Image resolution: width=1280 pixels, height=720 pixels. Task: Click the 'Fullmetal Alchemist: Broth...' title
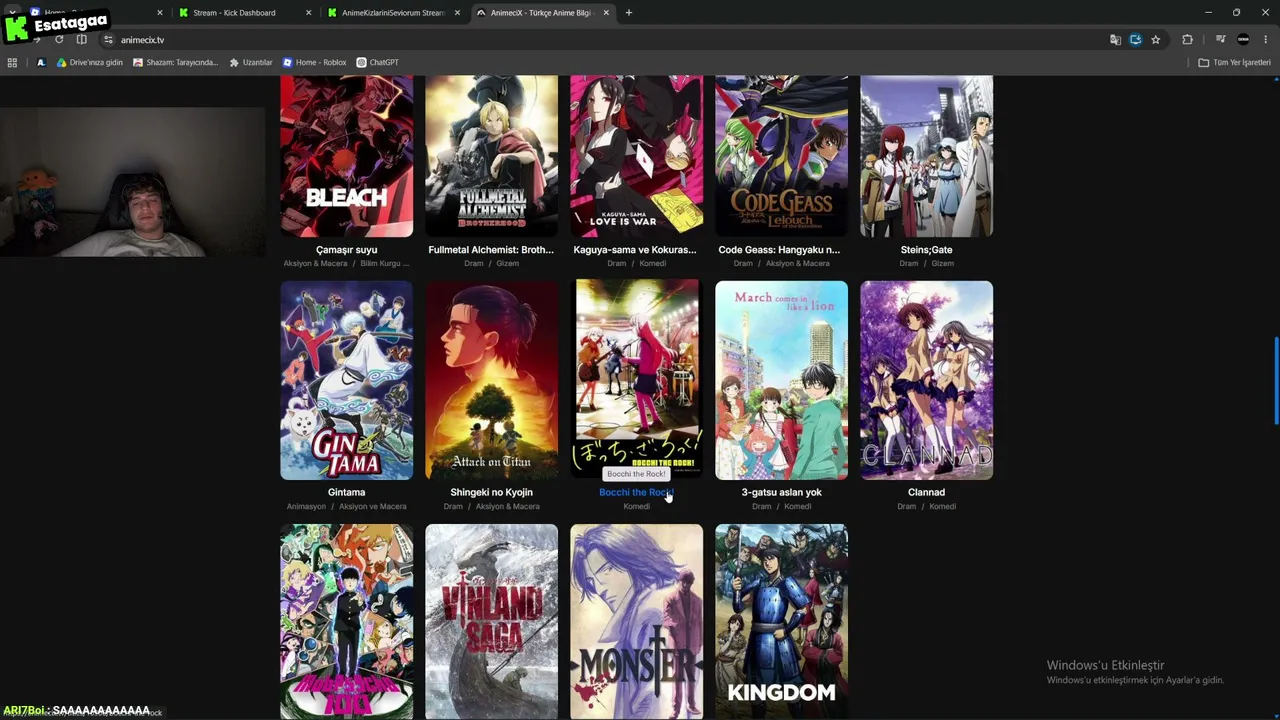[x=491, y=250]
